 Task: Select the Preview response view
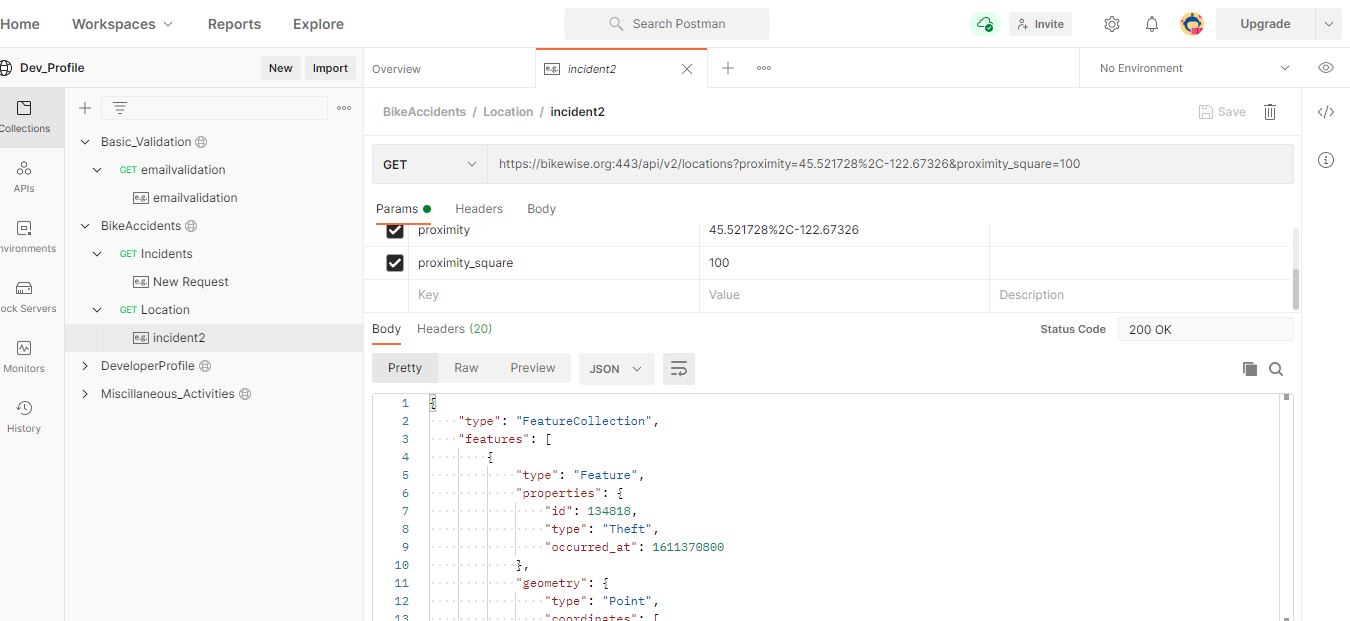click(x=533, y=368)
